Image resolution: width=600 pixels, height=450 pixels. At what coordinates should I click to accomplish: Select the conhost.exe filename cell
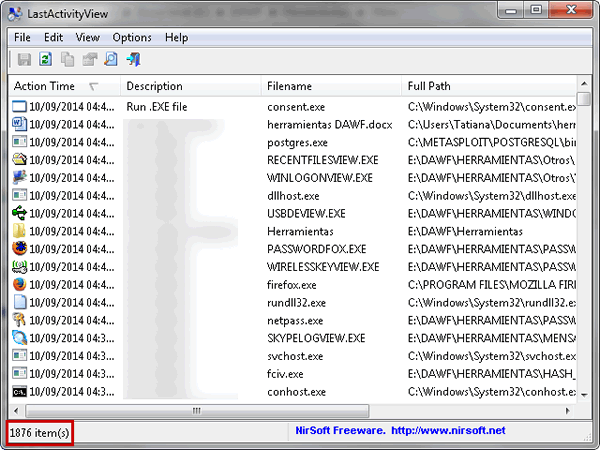296,392
